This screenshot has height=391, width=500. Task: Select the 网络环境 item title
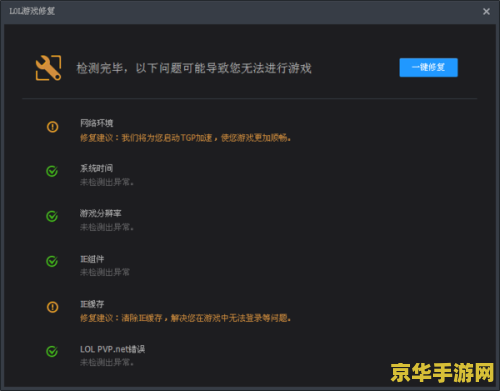(x=97, y=123)
